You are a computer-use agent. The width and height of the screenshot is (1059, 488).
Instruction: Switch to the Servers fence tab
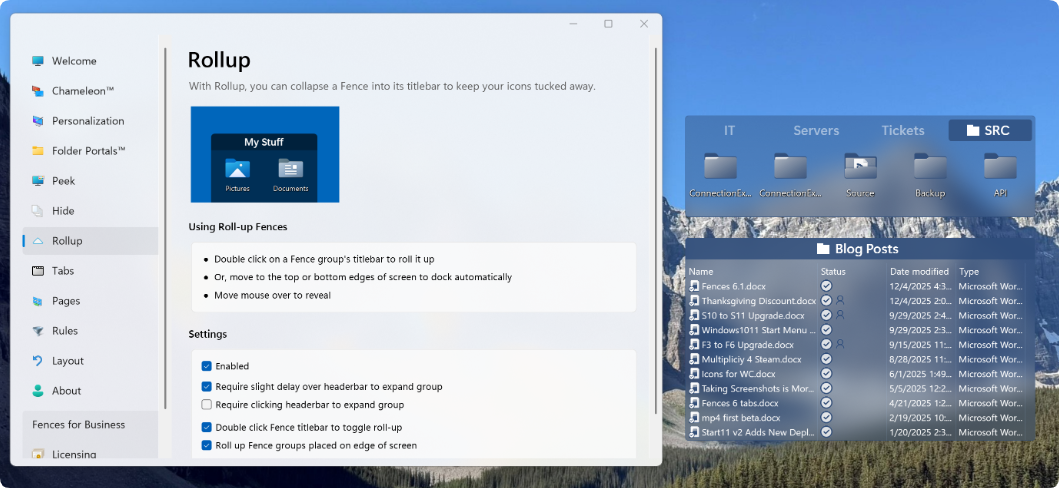click(x=816, y=131)
